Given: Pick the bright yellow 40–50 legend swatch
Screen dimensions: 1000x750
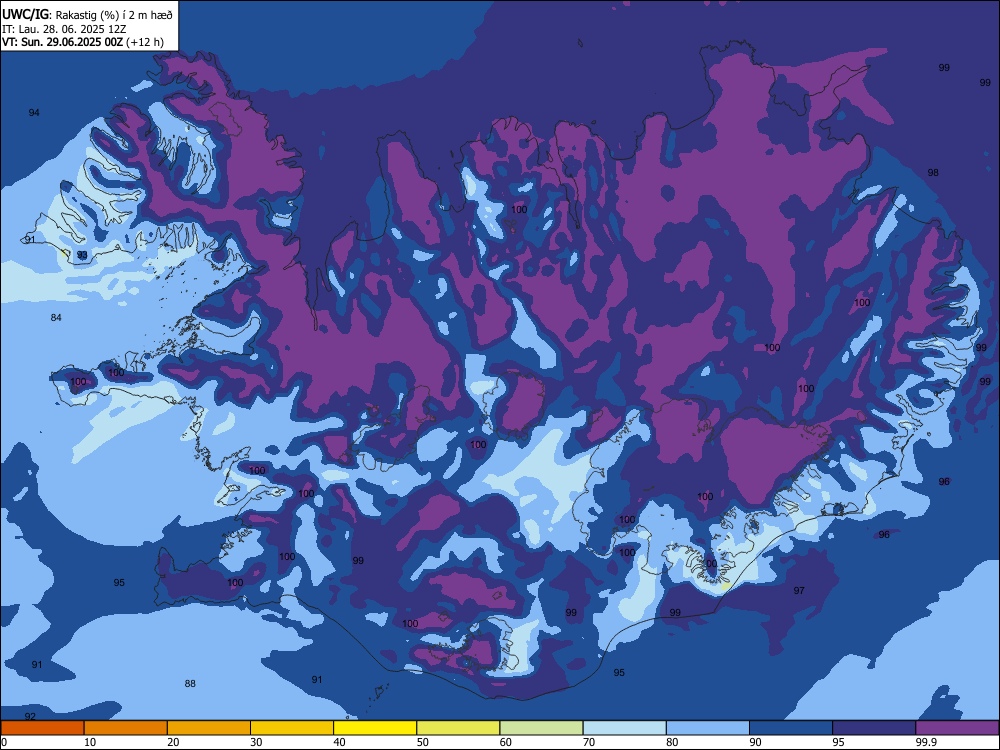Looking at the screenshot, I should (375, 728).
